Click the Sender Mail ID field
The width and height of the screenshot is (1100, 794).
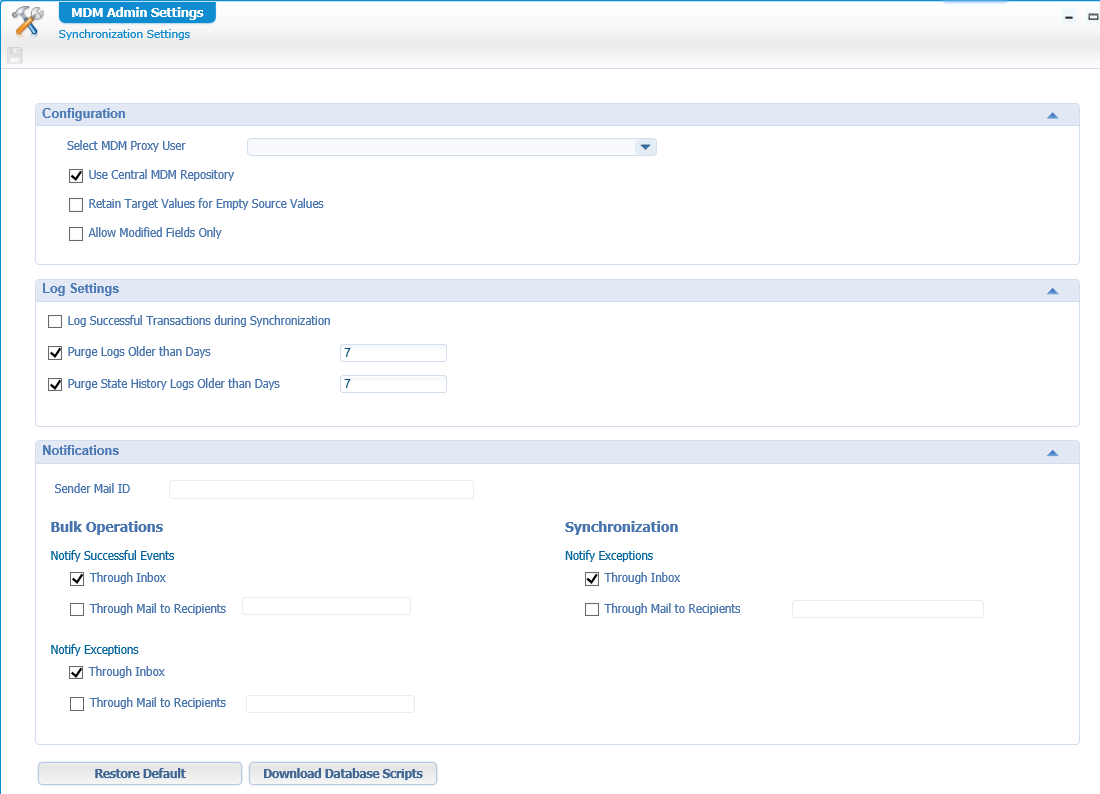321,489
